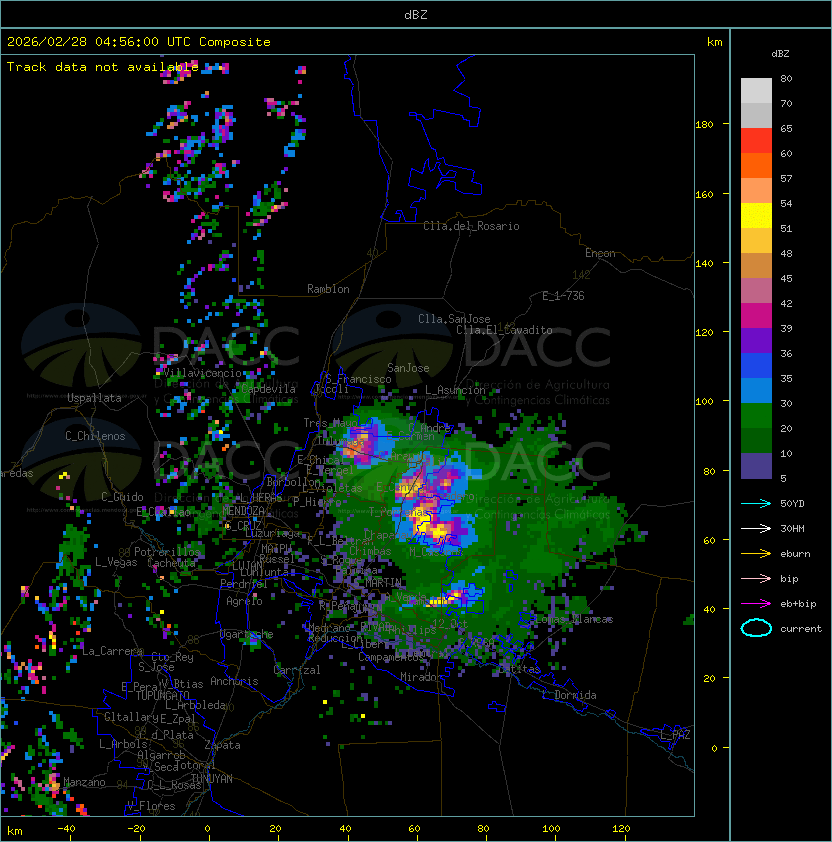Click the Encon place label
Viewport: 832px width, 842px height.
tap(600, 252)
